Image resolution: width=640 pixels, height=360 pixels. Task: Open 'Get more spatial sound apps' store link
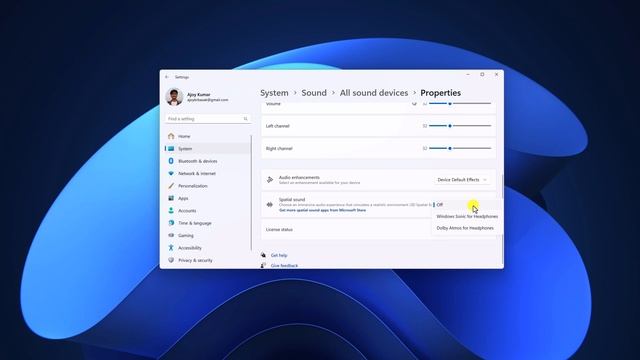[322, 210]
